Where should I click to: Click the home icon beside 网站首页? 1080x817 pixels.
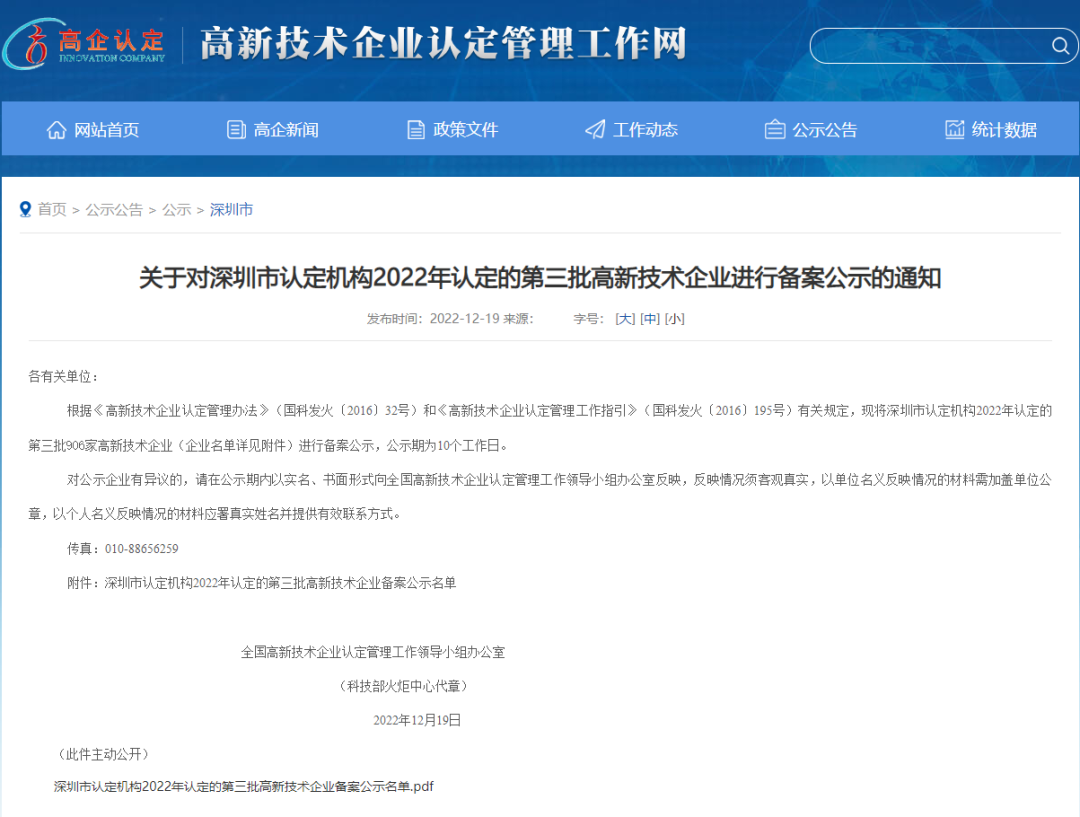point(57,130)
